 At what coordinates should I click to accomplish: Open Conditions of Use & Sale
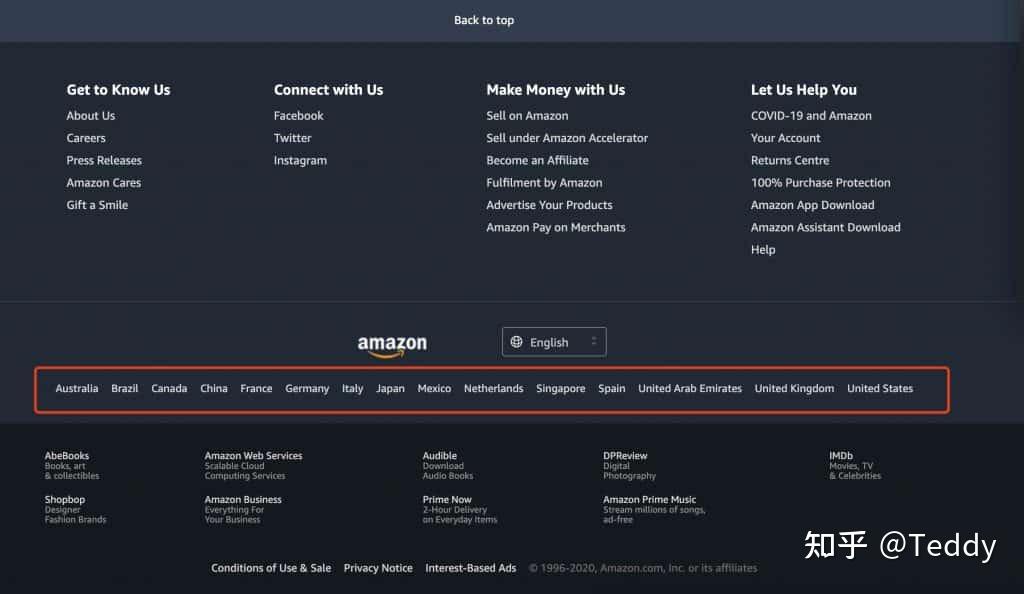[271, 568]
